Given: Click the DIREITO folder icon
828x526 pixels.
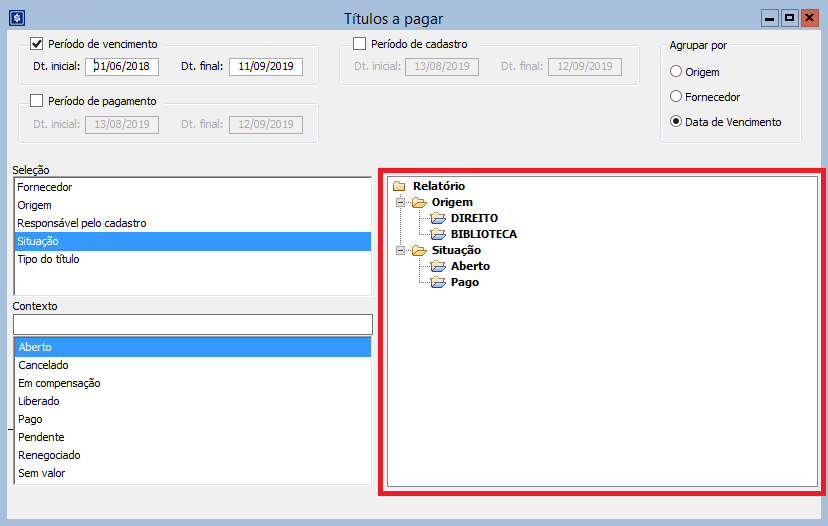Looking at the screenshot, I should 437,218.
